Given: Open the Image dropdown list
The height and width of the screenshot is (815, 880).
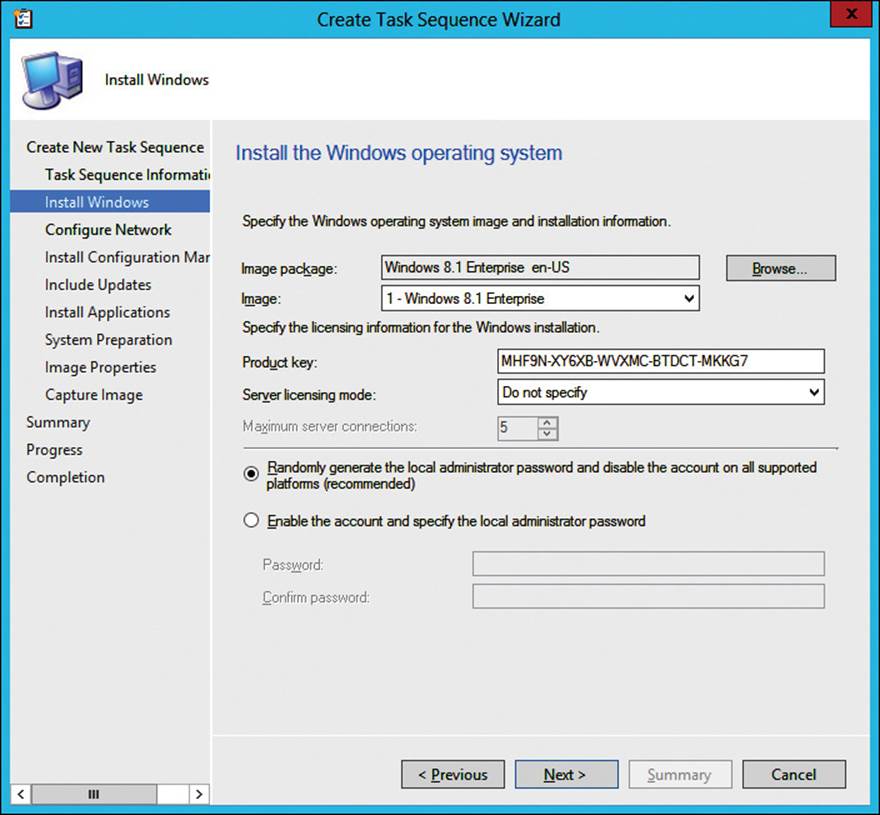Looking at the screenshot, I should [689, 299].
